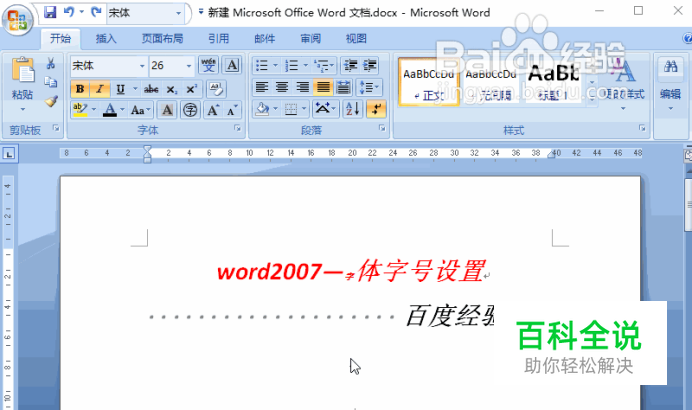Apply font color A

click(110, 110)
